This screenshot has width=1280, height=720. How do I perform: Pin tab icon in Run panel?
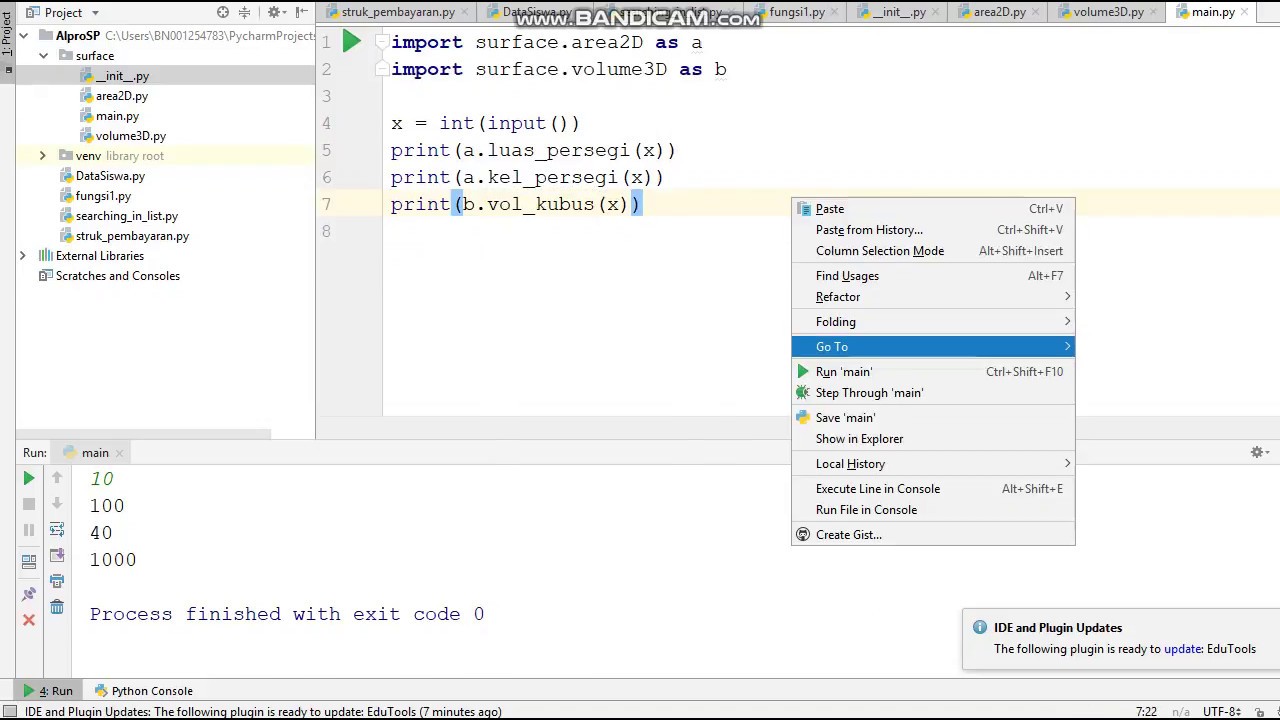pos(29,595)
